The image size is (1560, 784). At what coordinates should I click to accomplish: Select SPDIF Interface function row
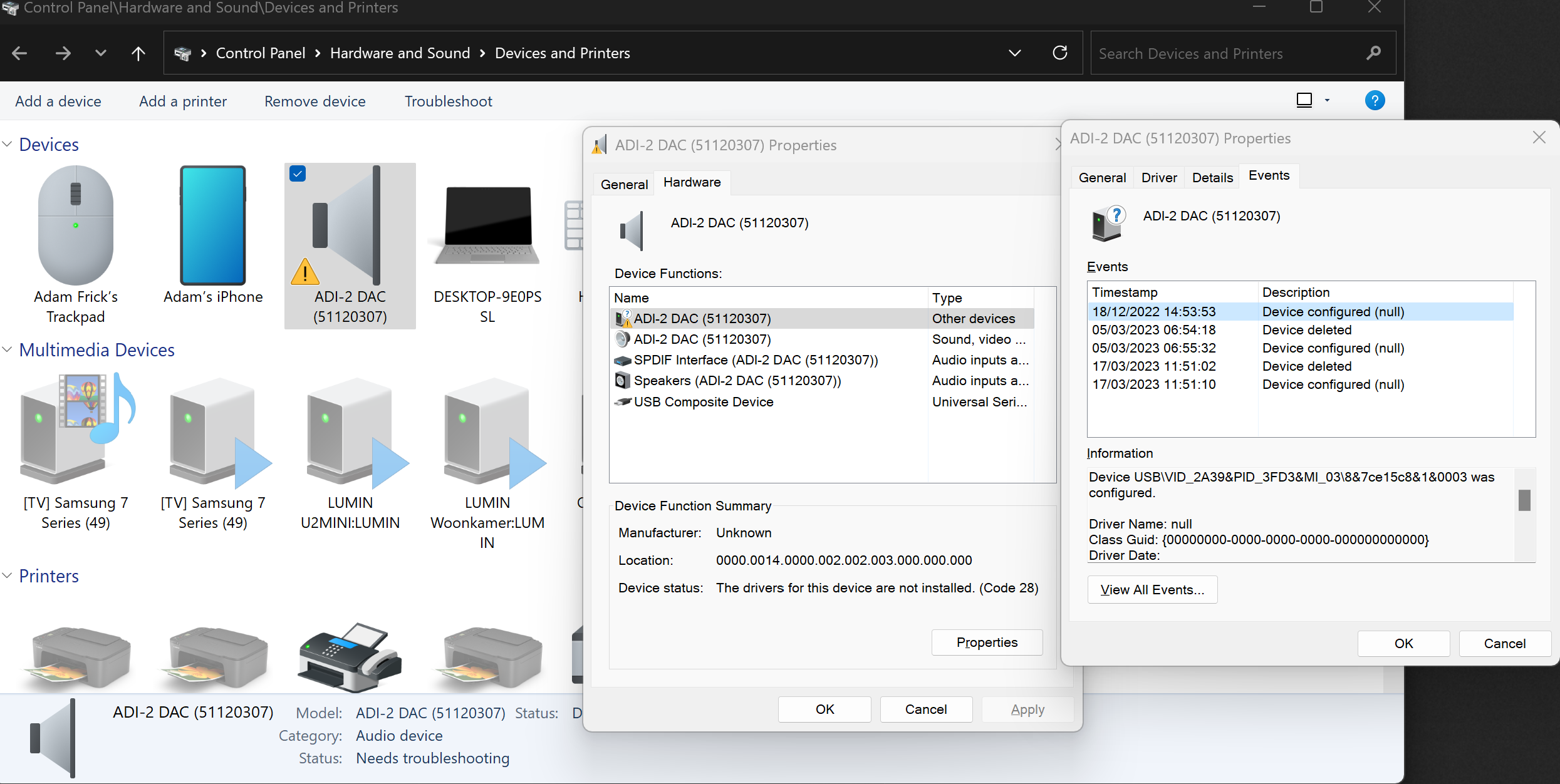click(822, 360)
